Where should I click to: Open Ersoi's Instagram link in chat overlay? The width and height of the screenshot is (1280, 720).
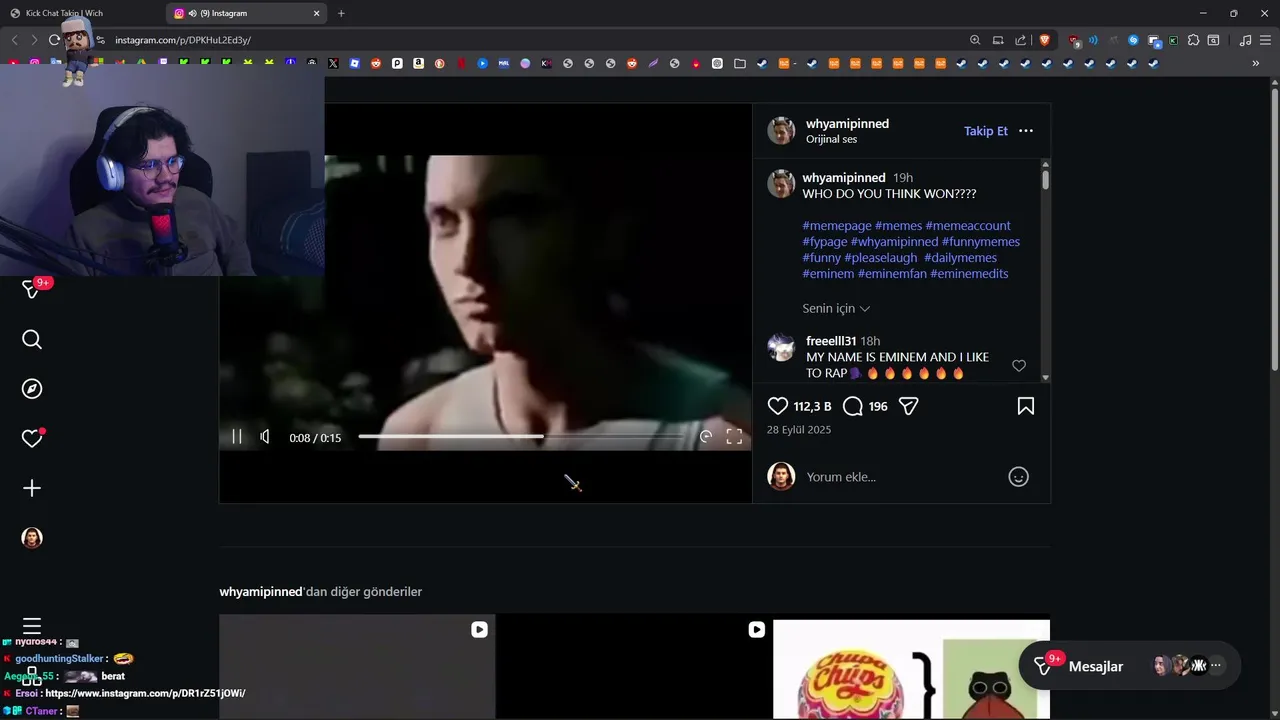coord(145,693)
